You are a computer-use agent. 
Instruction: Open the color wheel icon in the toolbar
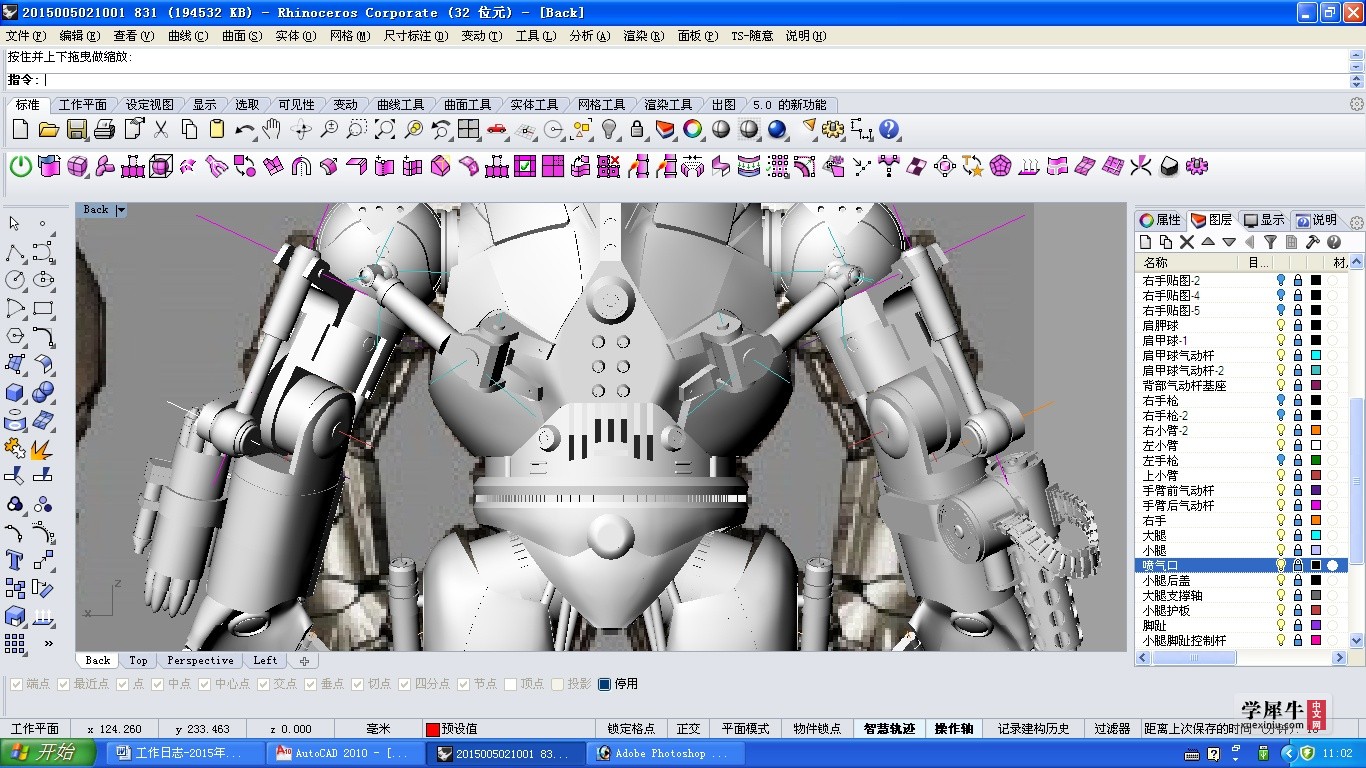[692, 129]
